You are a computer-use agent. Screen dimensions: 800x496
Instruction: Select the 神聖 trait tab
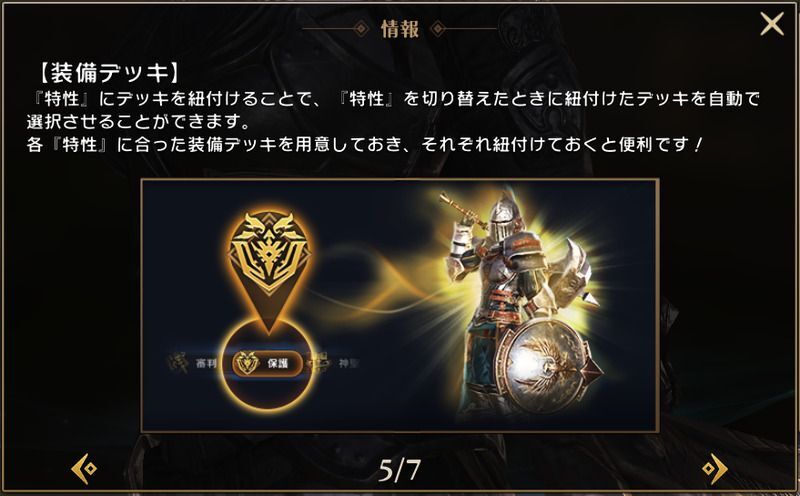(335, 363)
